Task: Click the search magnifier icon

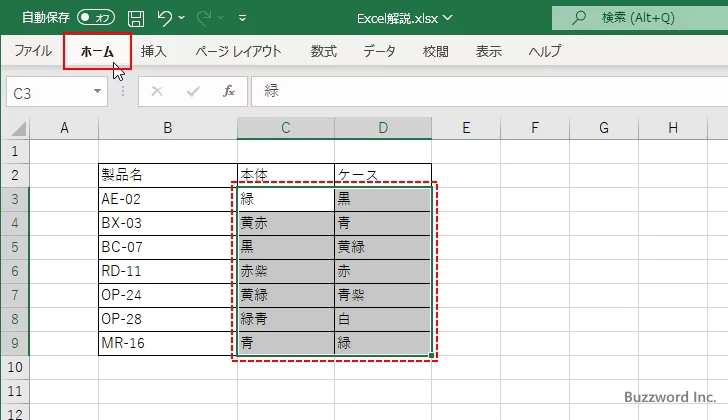Action: pos(578,17)
